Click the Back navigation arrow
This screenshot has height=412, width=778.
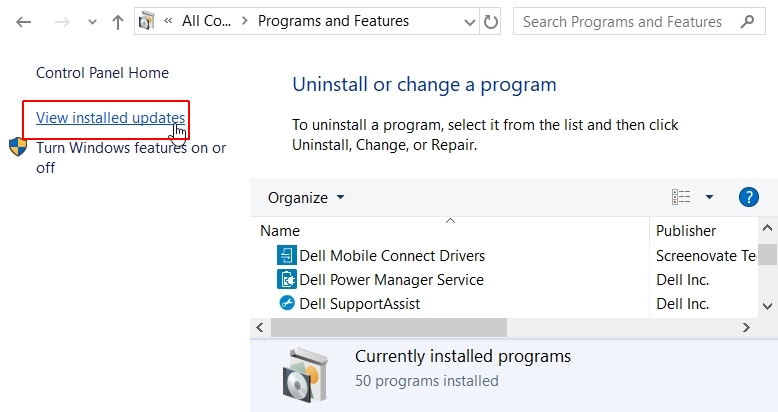point(23,22)
